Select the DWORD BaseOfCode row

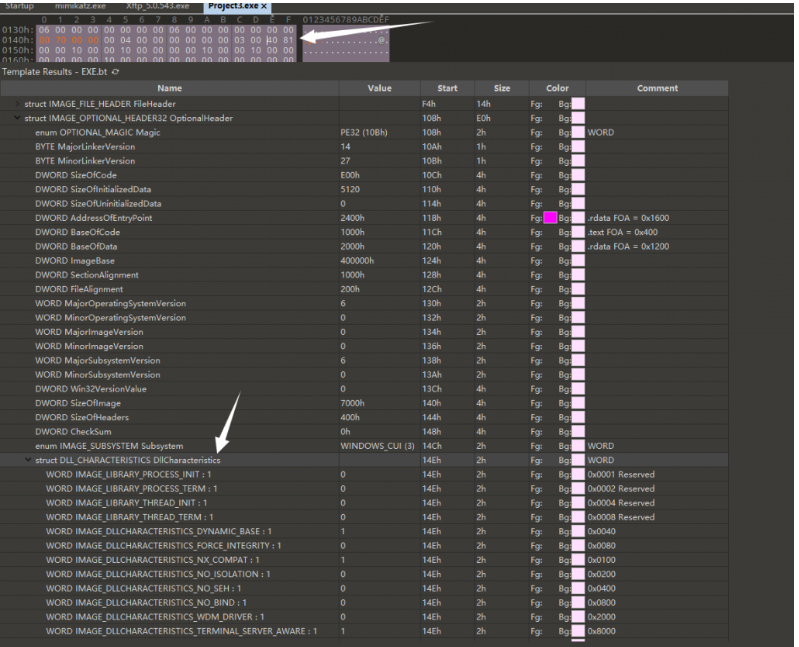pos(364,232)
